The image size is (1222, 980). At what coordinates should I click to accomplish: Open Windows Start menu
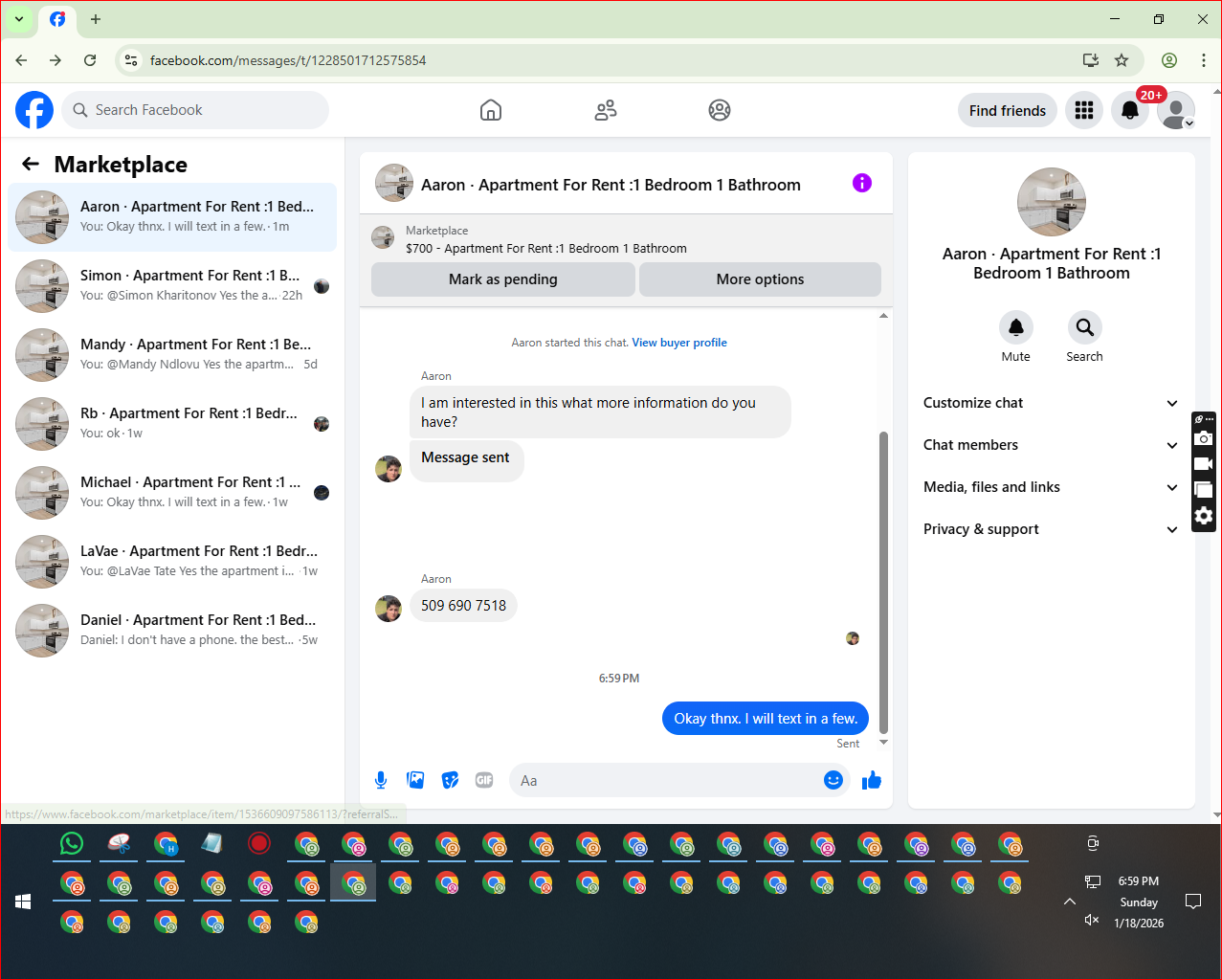click(23, 902)
